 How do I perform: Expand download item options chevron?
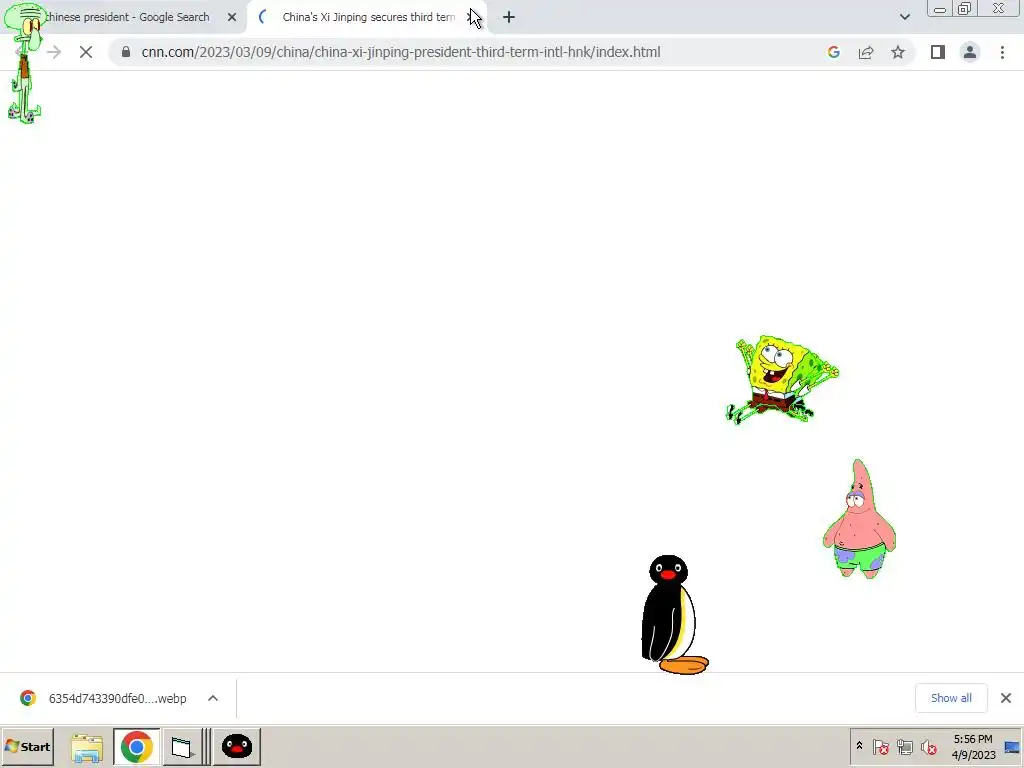(213, 698)
